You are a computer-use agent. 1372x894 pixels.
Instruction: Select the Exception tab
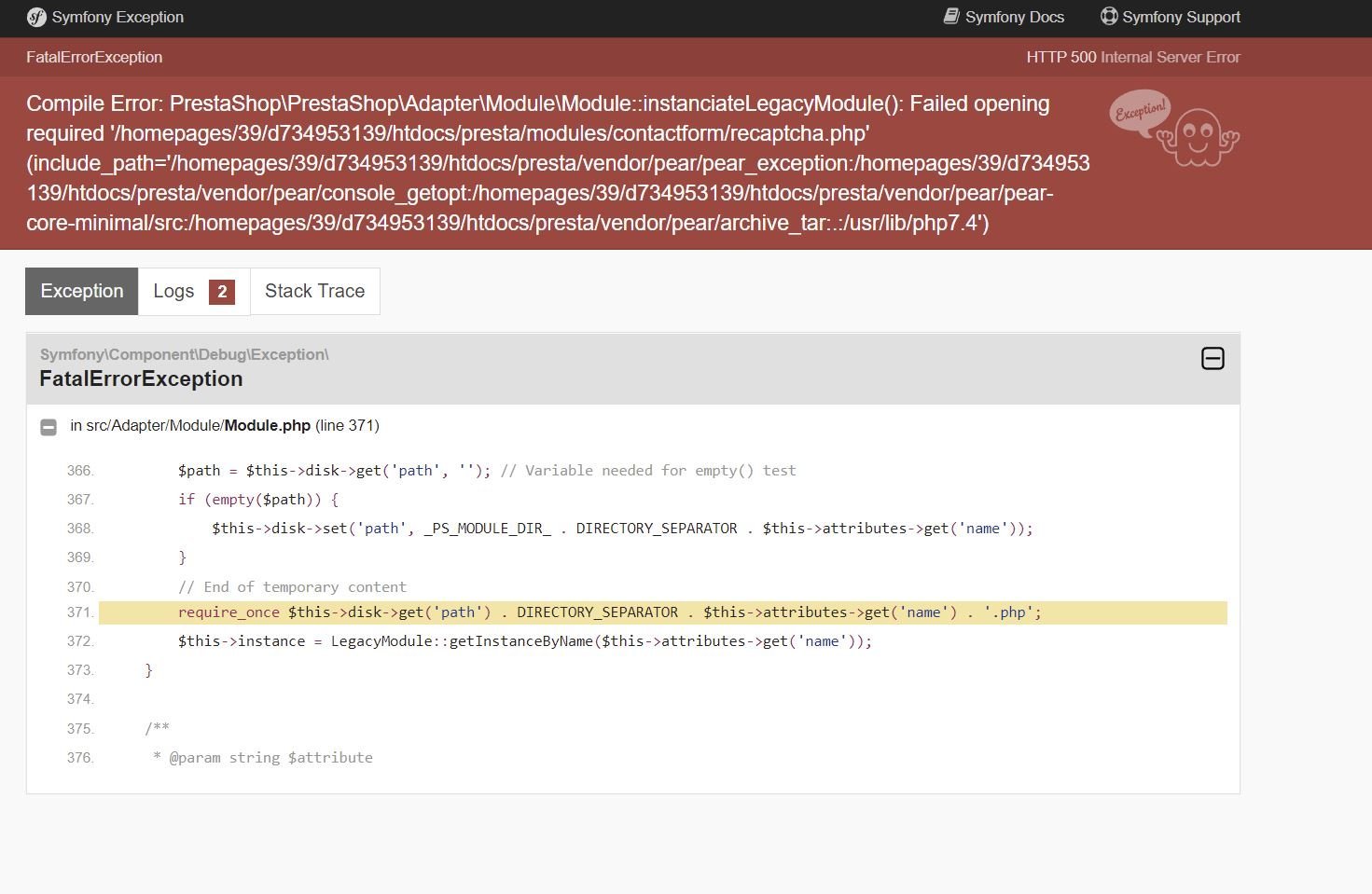(x=82, y=291)
